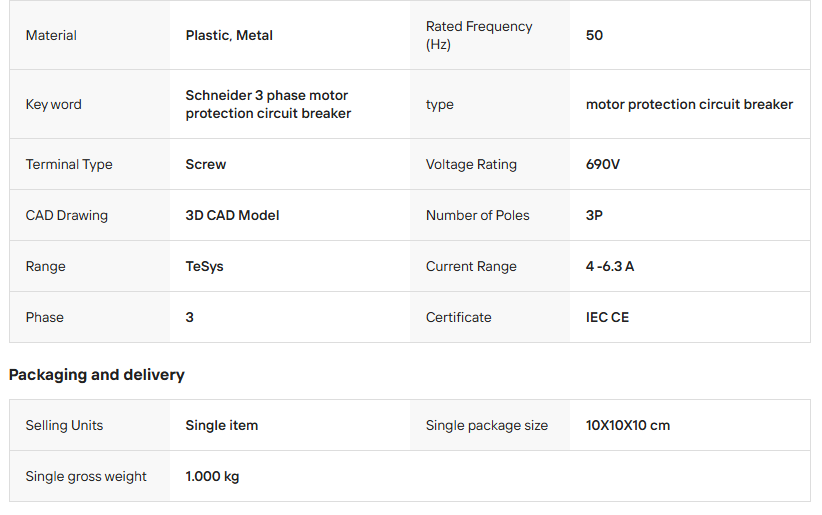This screenshot has width=822, height=515.
Task: Click the 'Packaging and delivery' heading
Action: coord(97,375)
